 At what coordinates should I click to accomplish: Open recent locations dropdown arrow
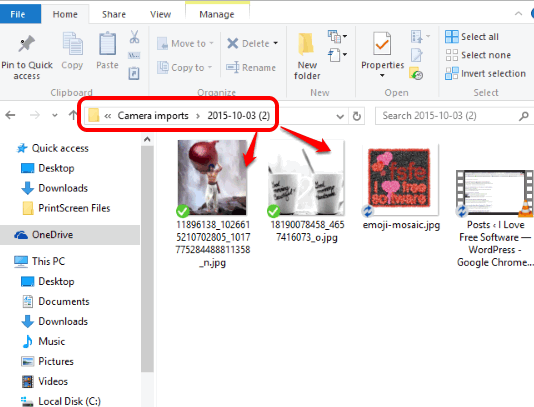point(55,115)
